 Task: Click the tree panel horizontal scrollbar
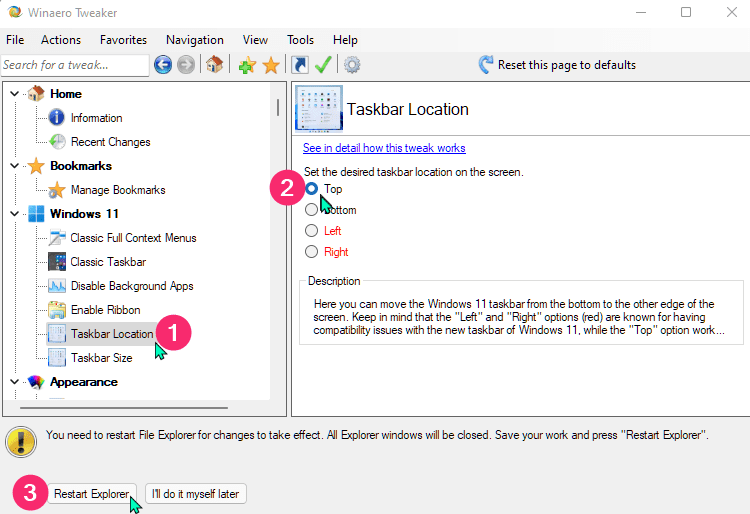124,408
